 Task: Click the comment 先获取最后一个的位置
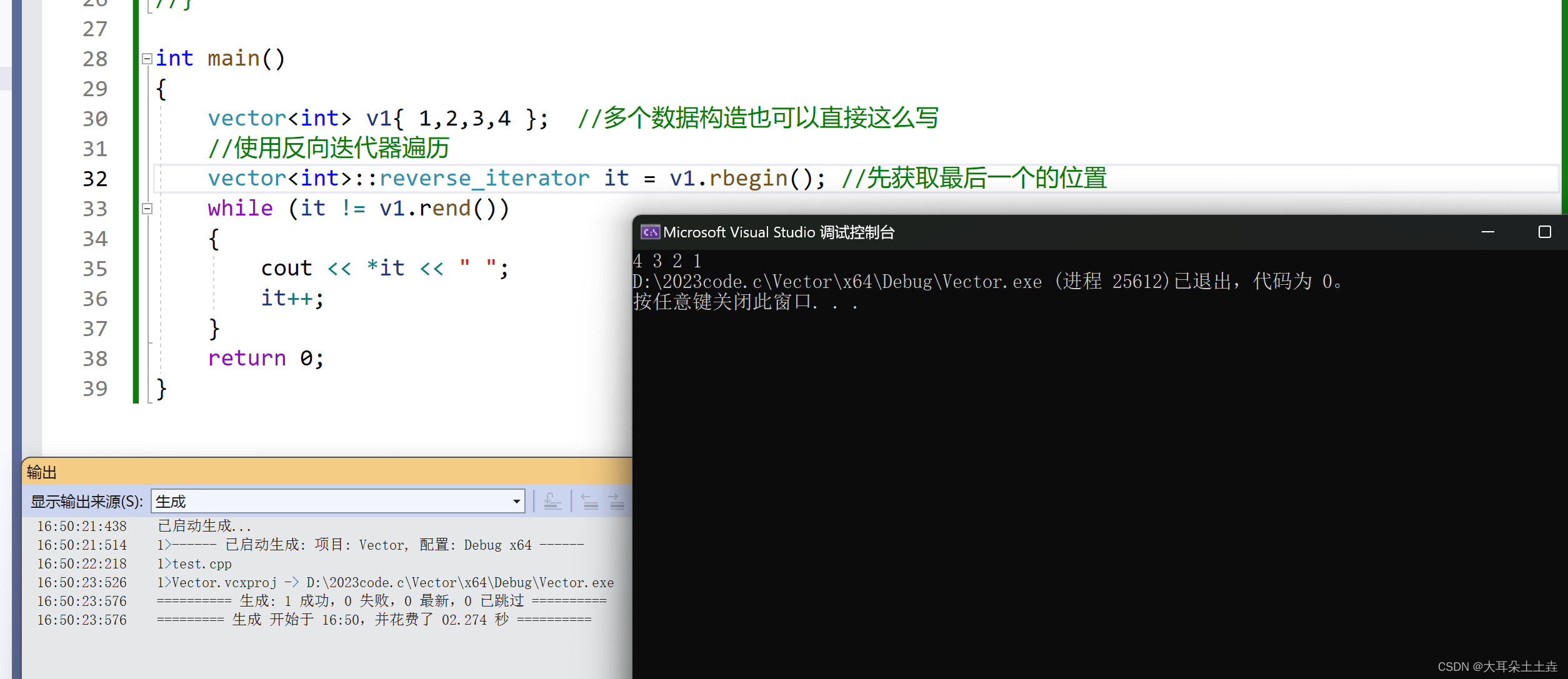pyautogui.click(x=974, y=179)
